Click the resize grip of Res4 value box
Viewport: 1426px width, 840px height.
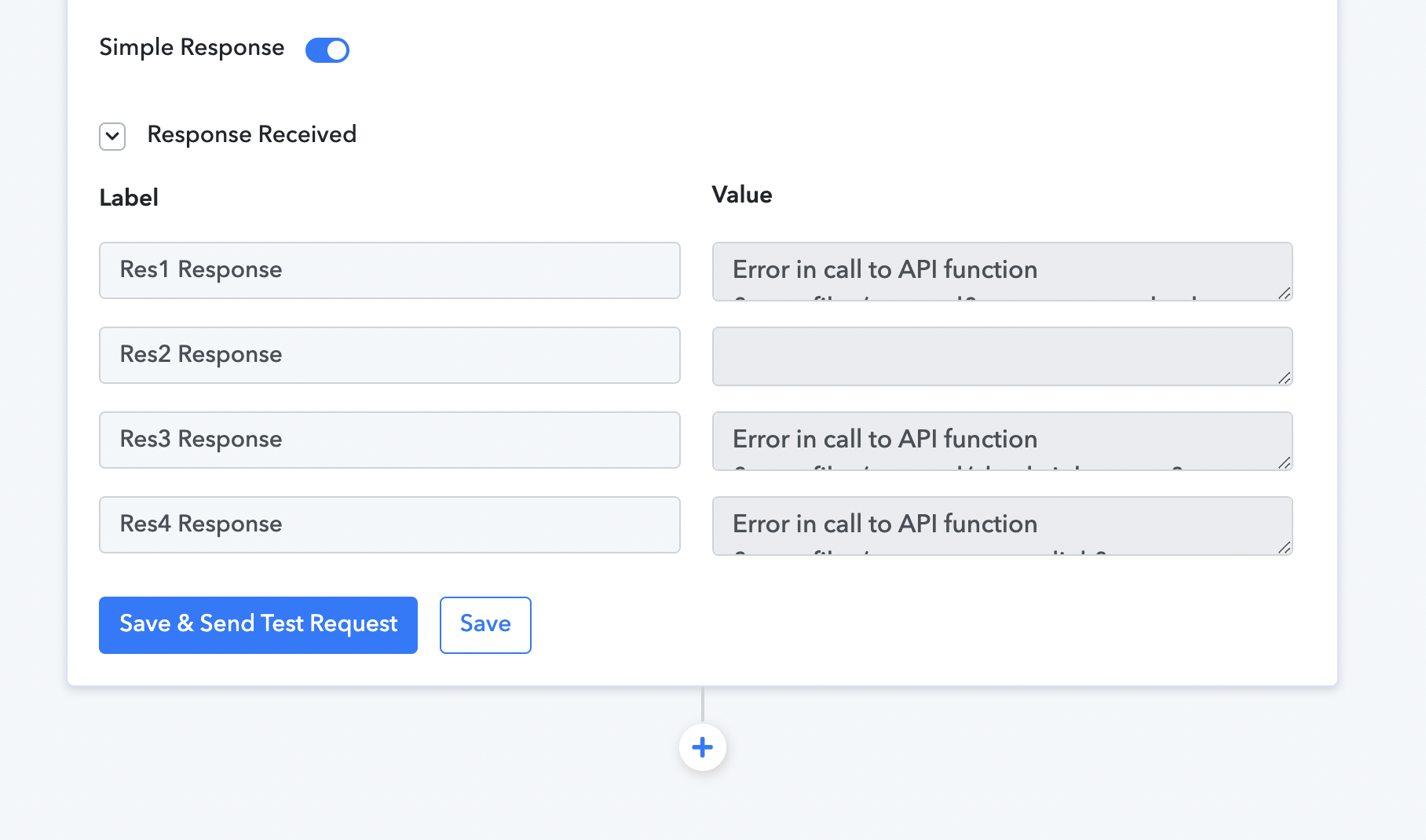coord(1284,547)
